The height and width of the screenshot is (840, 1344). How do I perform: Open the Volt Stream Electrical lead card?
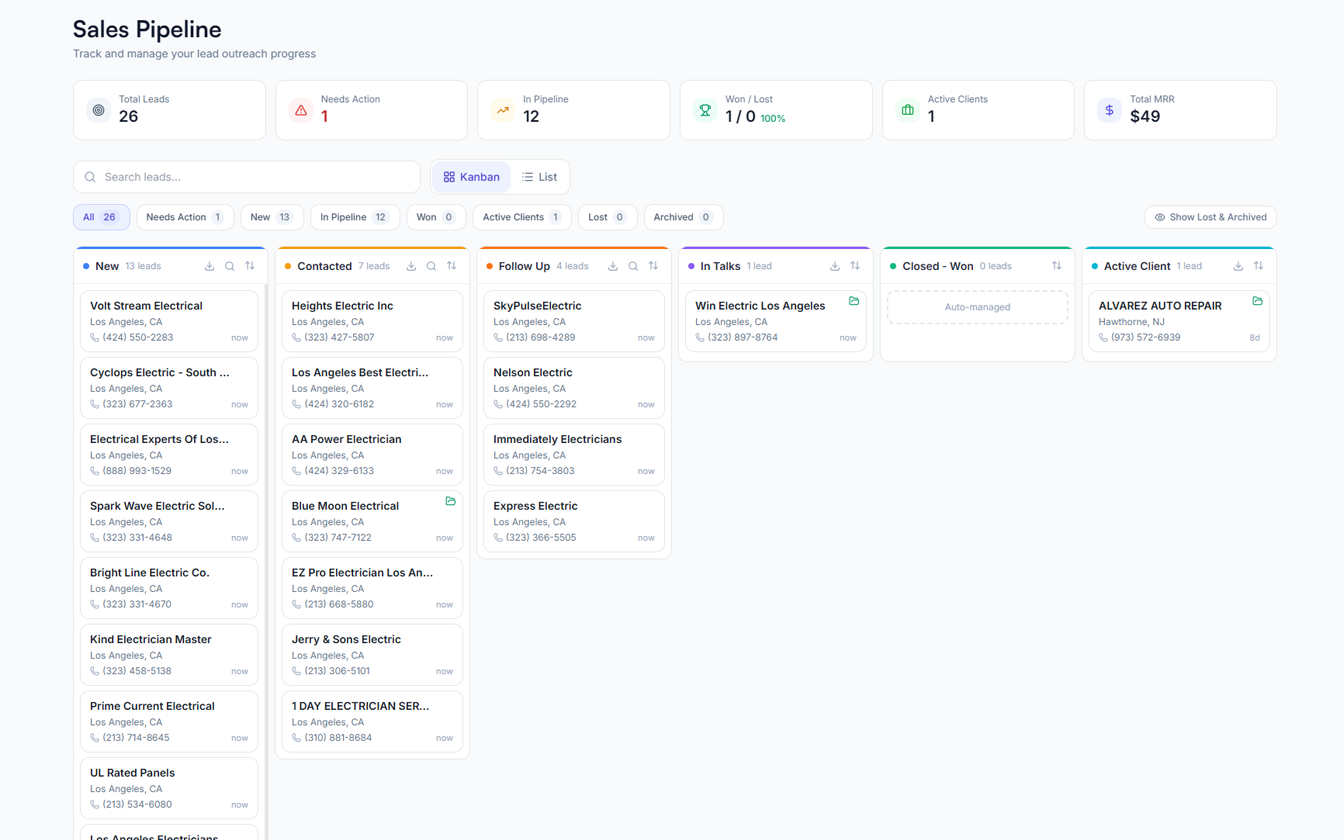[169, 321]
